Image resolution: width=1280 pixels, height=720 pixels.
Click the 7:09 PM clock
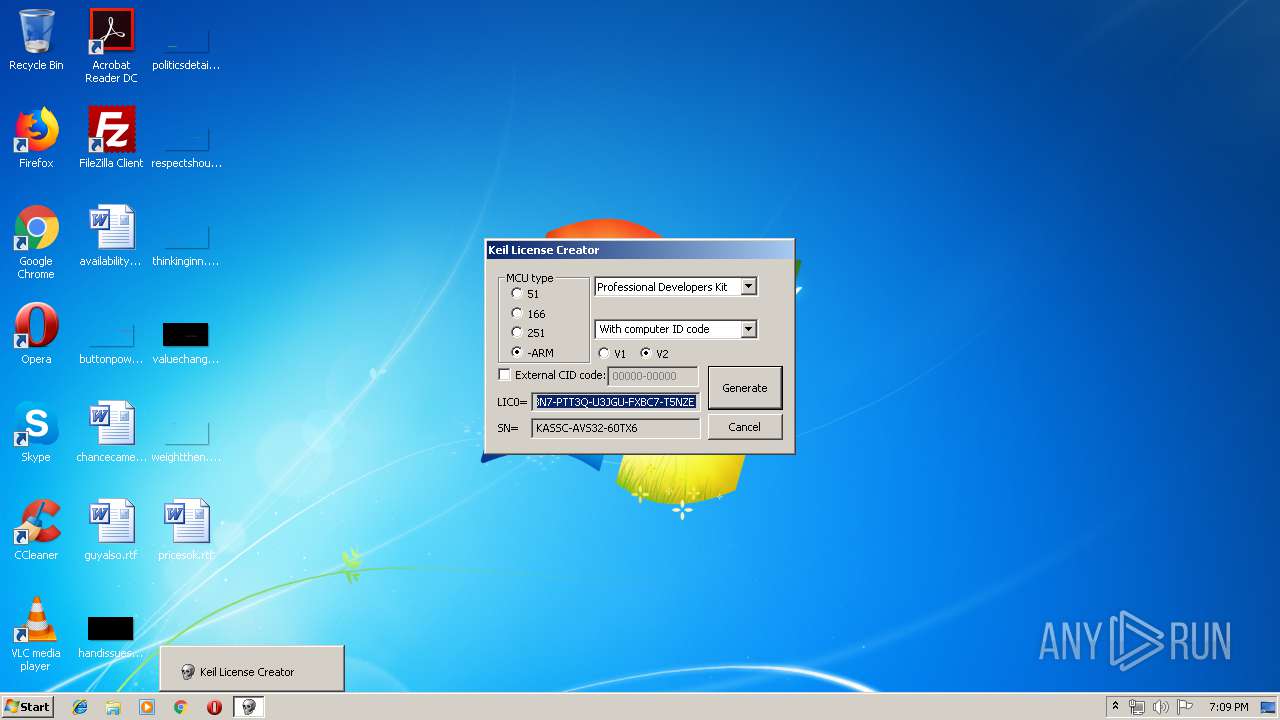pos(1228,707)
